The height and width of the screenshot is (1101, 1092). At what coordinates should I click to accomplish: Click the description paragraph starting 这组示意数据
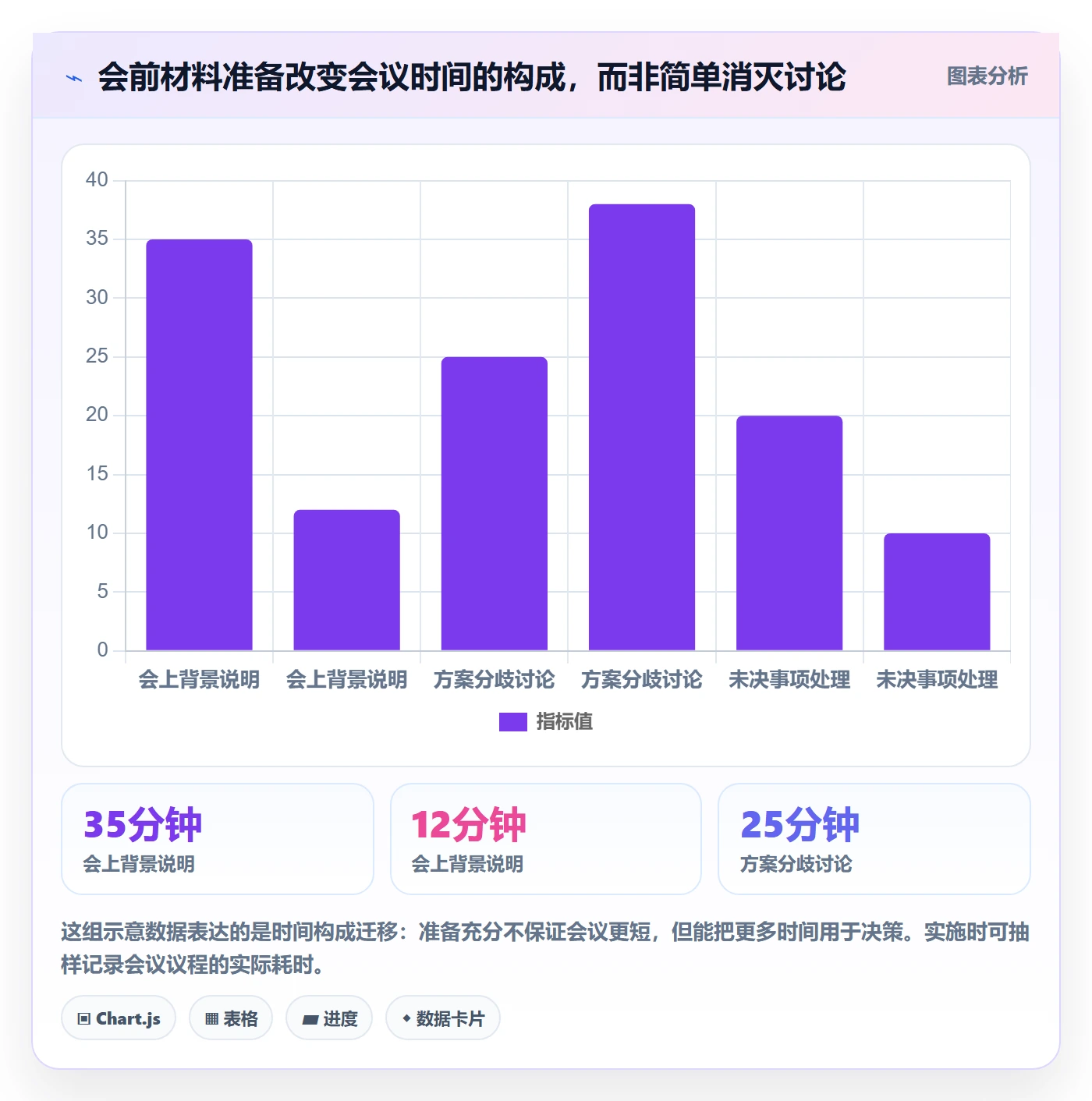(545, 948)
